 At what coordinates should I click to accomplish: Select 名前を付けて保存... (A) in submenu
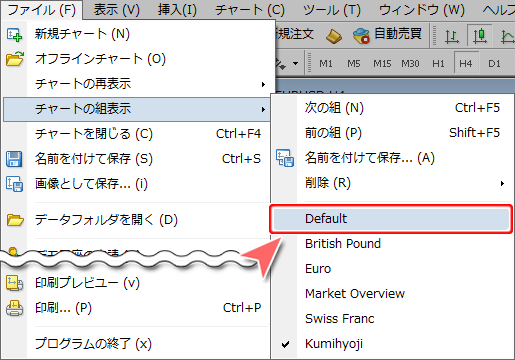point(392,158)
